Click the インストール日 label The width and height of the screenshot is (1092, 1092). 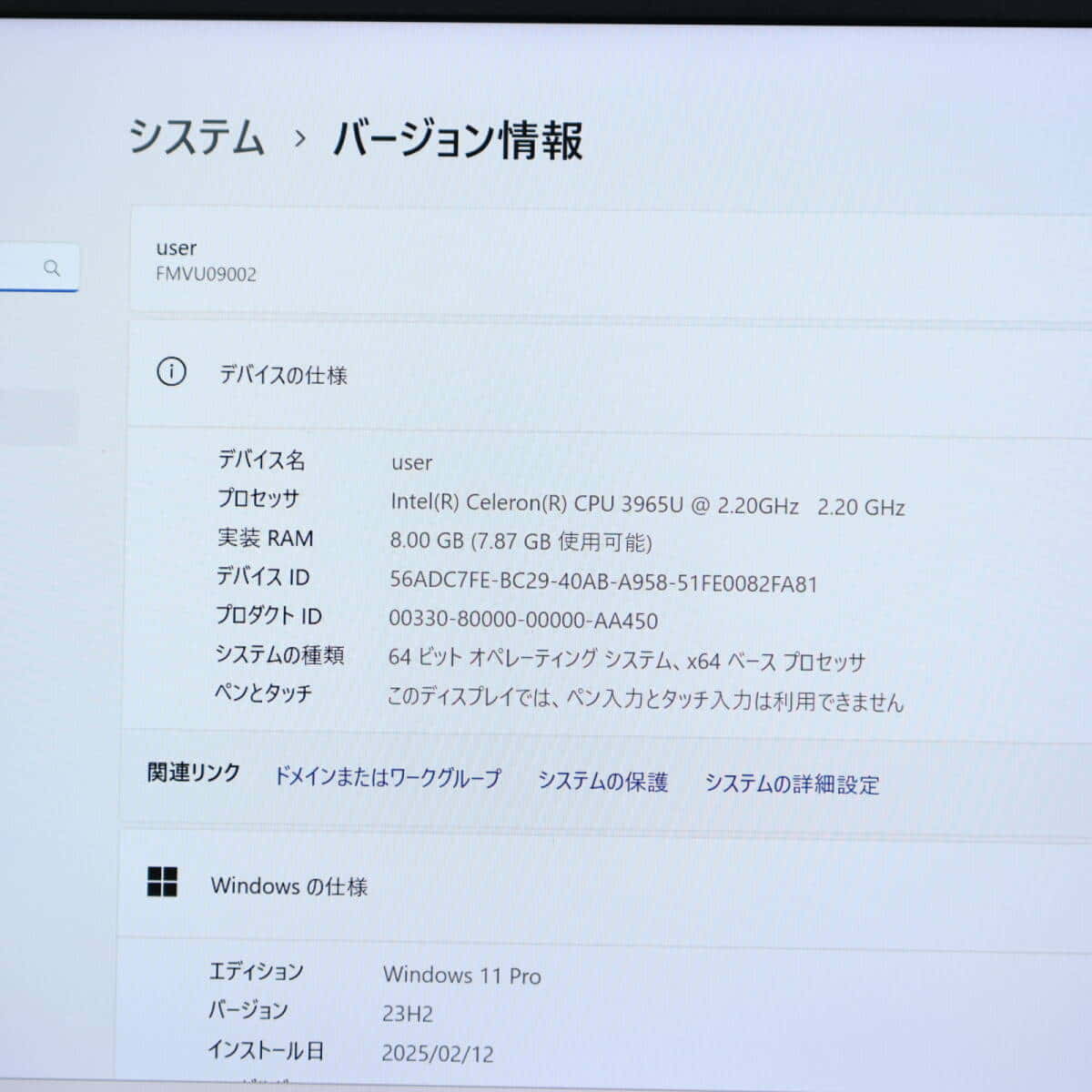coord(266,1050)
